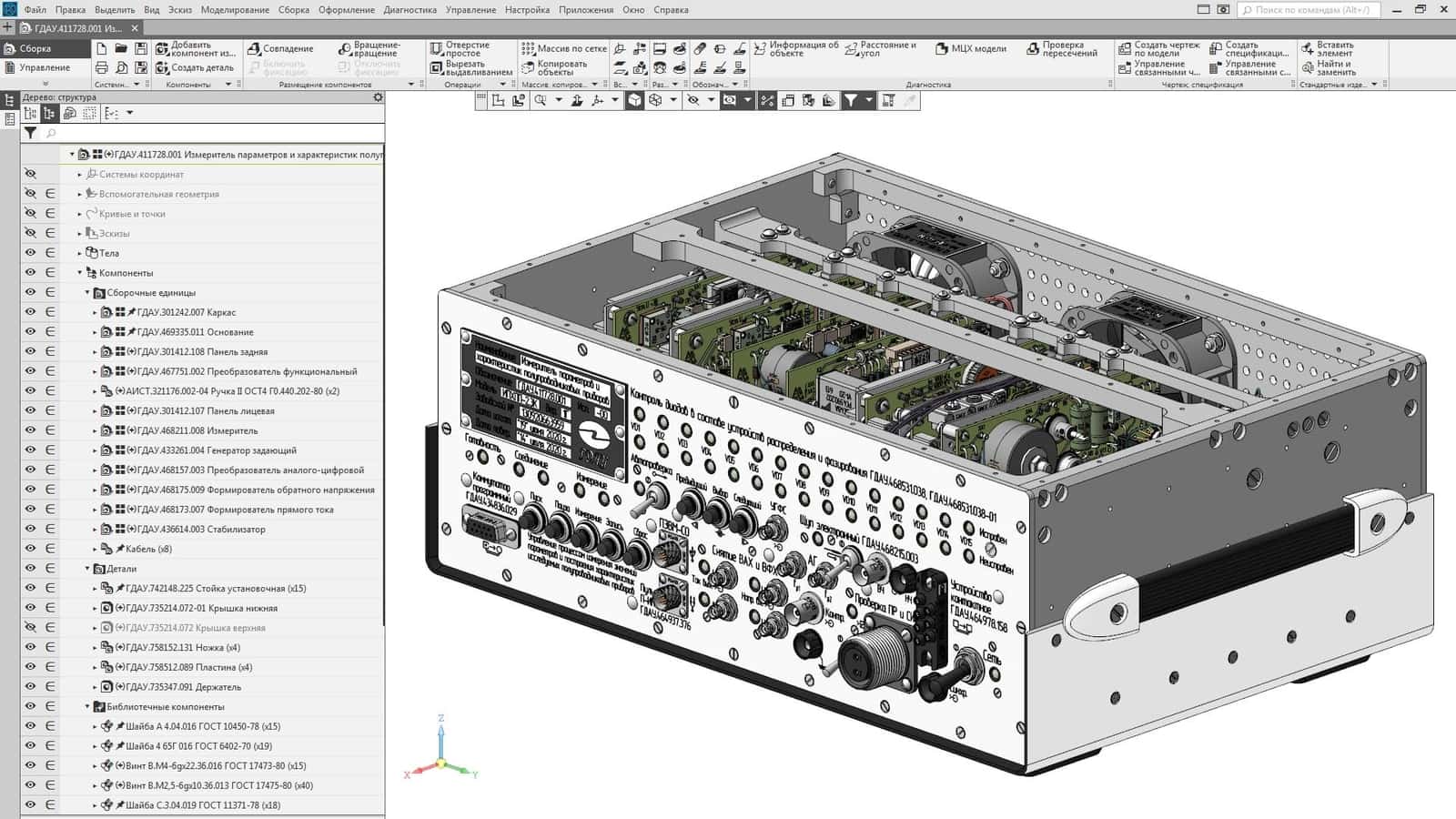The image size is (1456, 819).
Task: Click Управление связанными ч… button
Action: [x=1159, y=67]
